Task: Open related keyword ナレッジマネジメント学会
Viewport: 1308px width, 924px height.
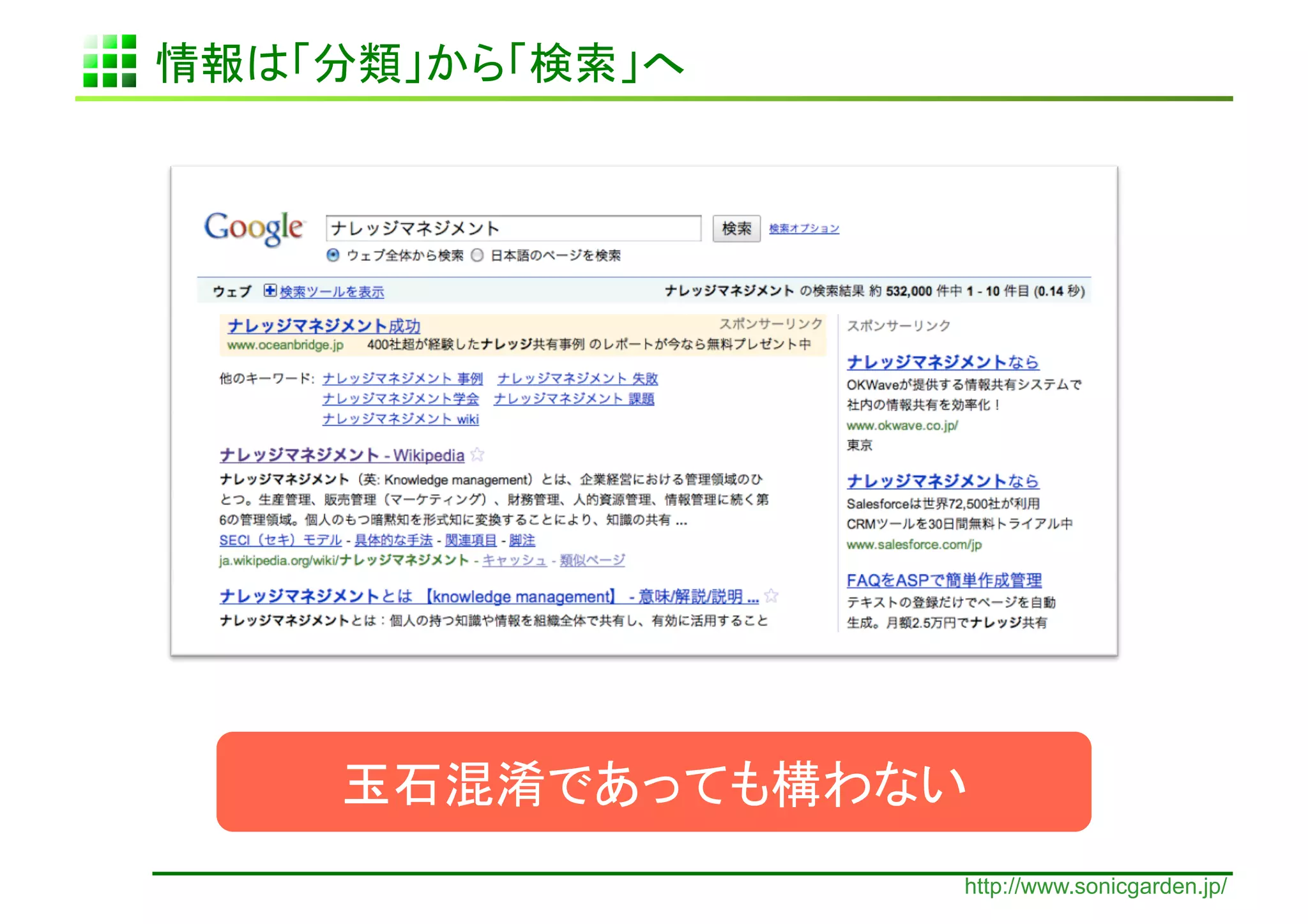Action: [400, 399]
